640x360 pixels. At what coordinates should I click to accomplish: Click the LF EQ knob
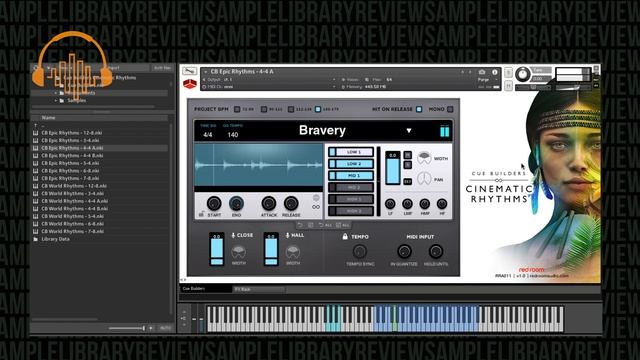(x=390, y=203)
